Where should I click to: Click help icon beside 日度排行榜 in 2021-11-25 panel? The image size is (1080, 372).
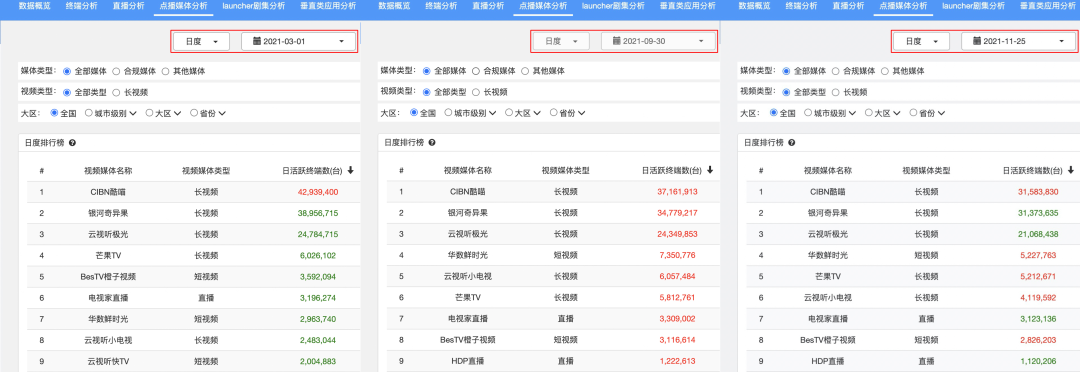coord(792,143)
